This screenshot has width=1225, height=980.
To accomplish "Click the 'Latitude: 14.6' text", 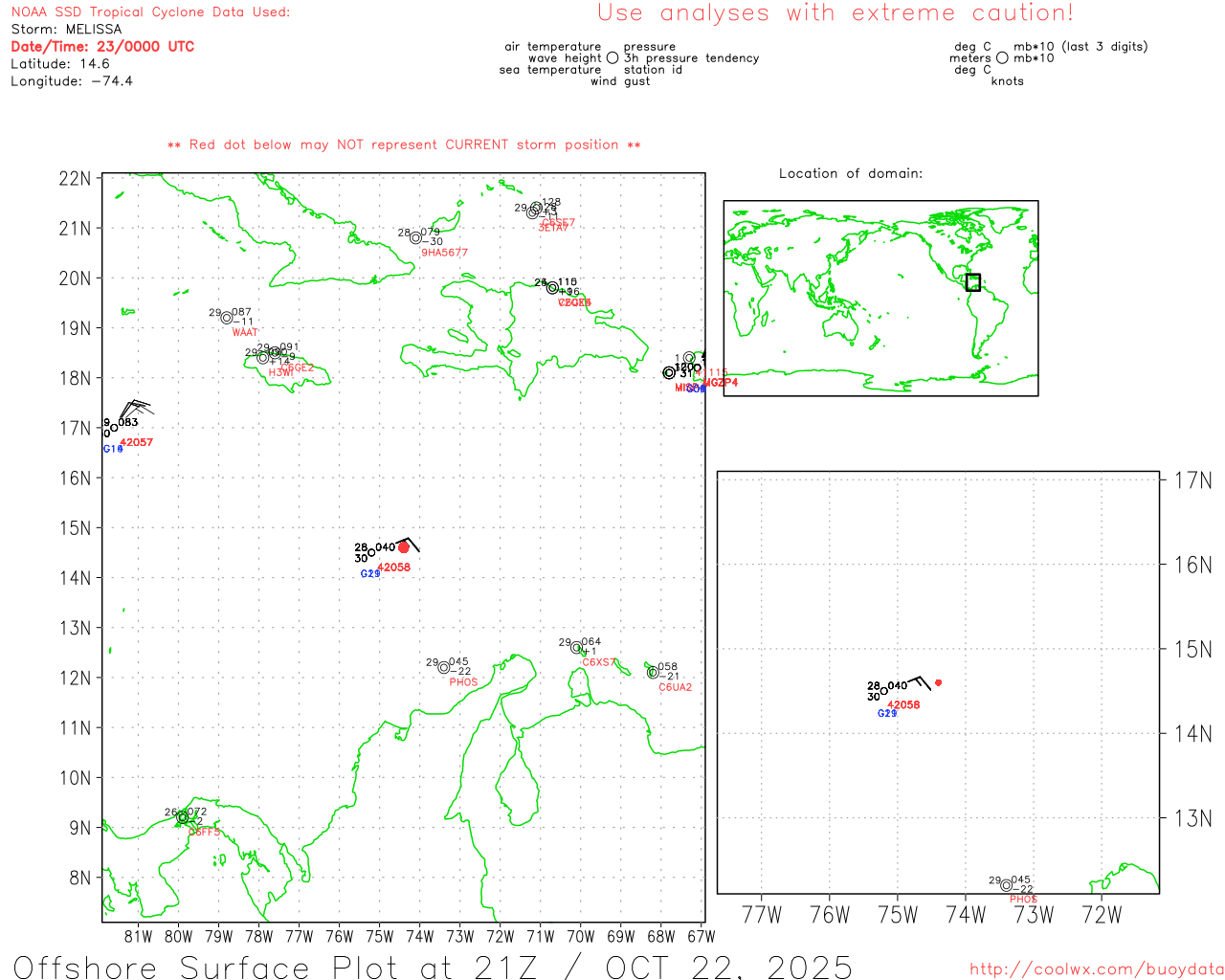I will pyautogui.click(x=60, y=64).
